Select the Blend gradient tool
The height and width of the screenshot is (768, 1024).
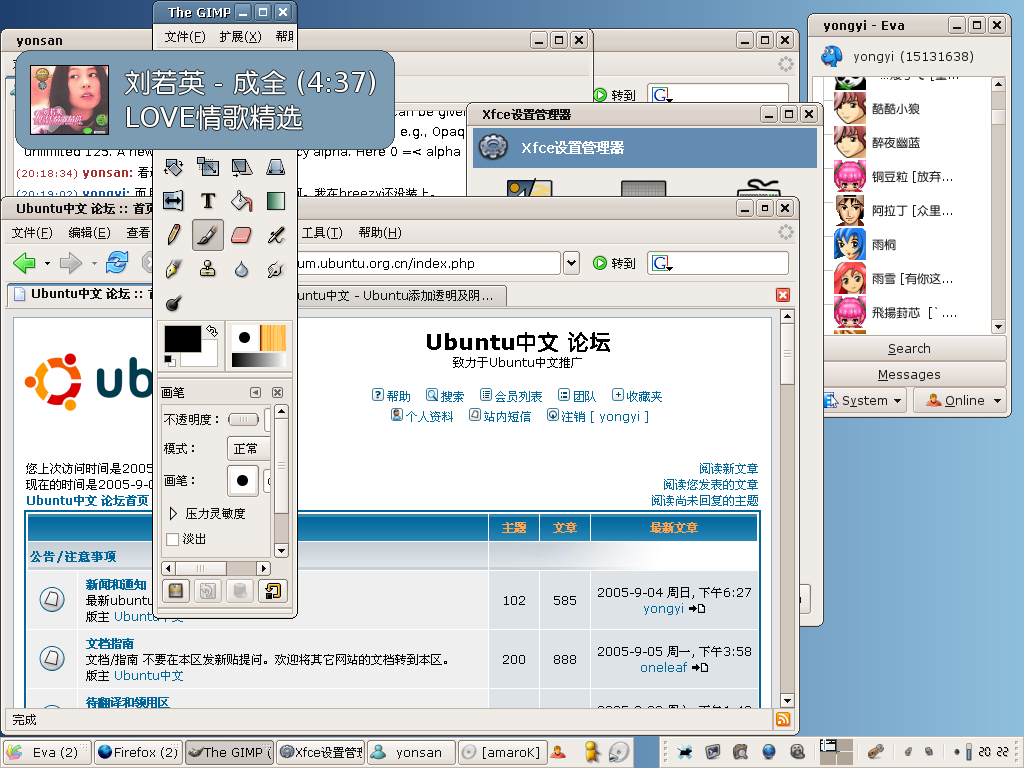coord(276,201)
